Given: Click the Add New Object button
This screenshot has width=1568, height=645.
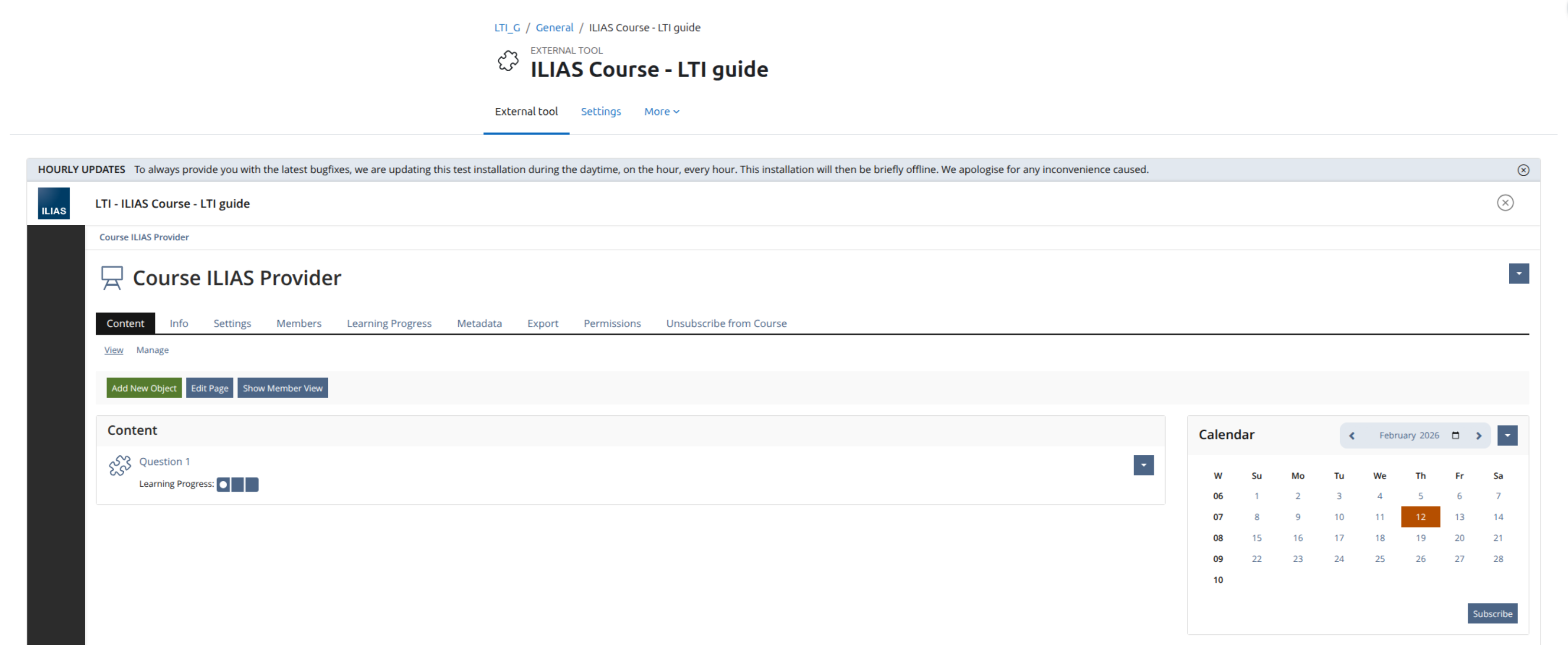Looking at the screenshot, I should pyautogui.click(x=144, y=388).
